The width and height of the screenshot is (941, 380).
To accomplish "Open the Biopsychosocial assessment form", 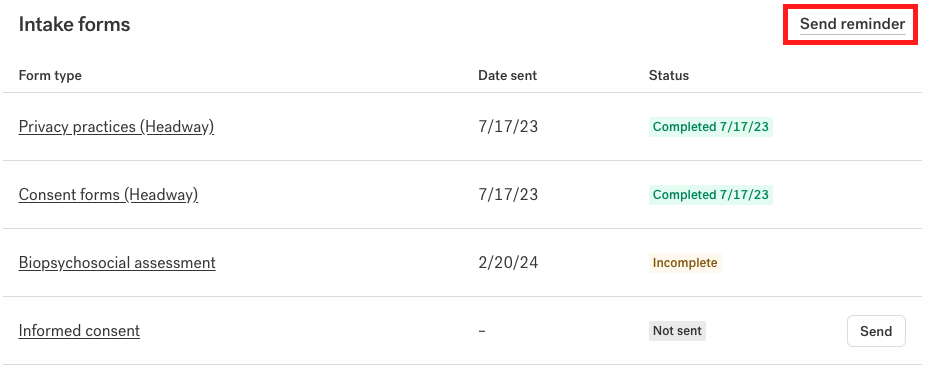I will [x=117, y=263].
